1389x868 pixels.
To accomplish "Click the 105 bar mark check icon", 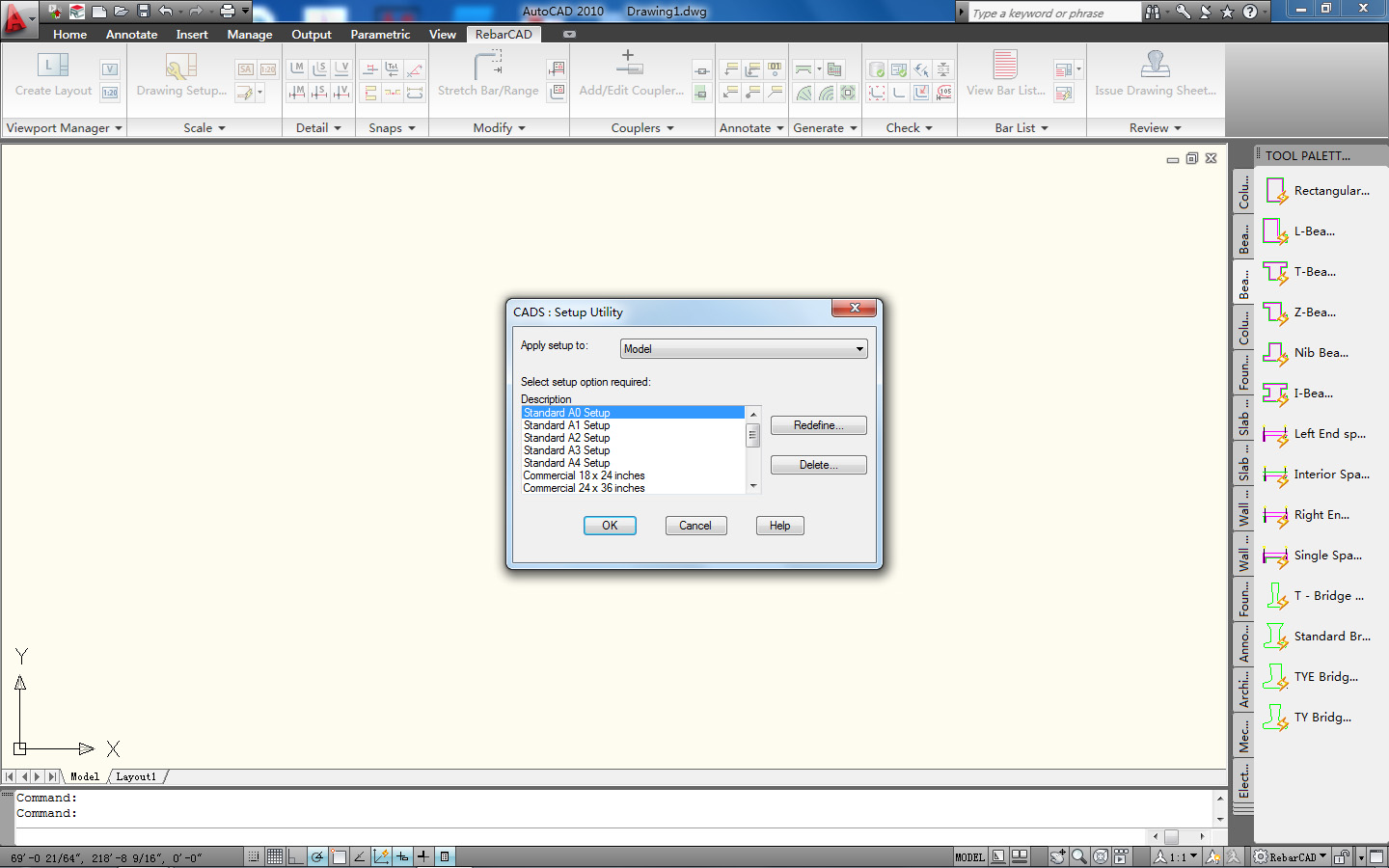I will click(944, 93).
